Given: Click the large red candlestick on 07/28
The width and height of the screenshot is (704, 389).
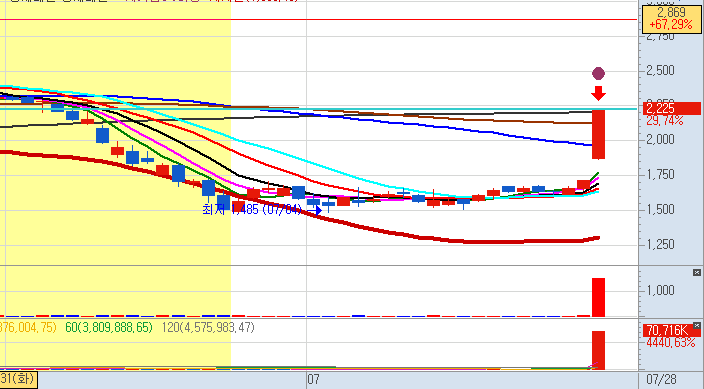Looking at the screenshot, I should 598,134.
